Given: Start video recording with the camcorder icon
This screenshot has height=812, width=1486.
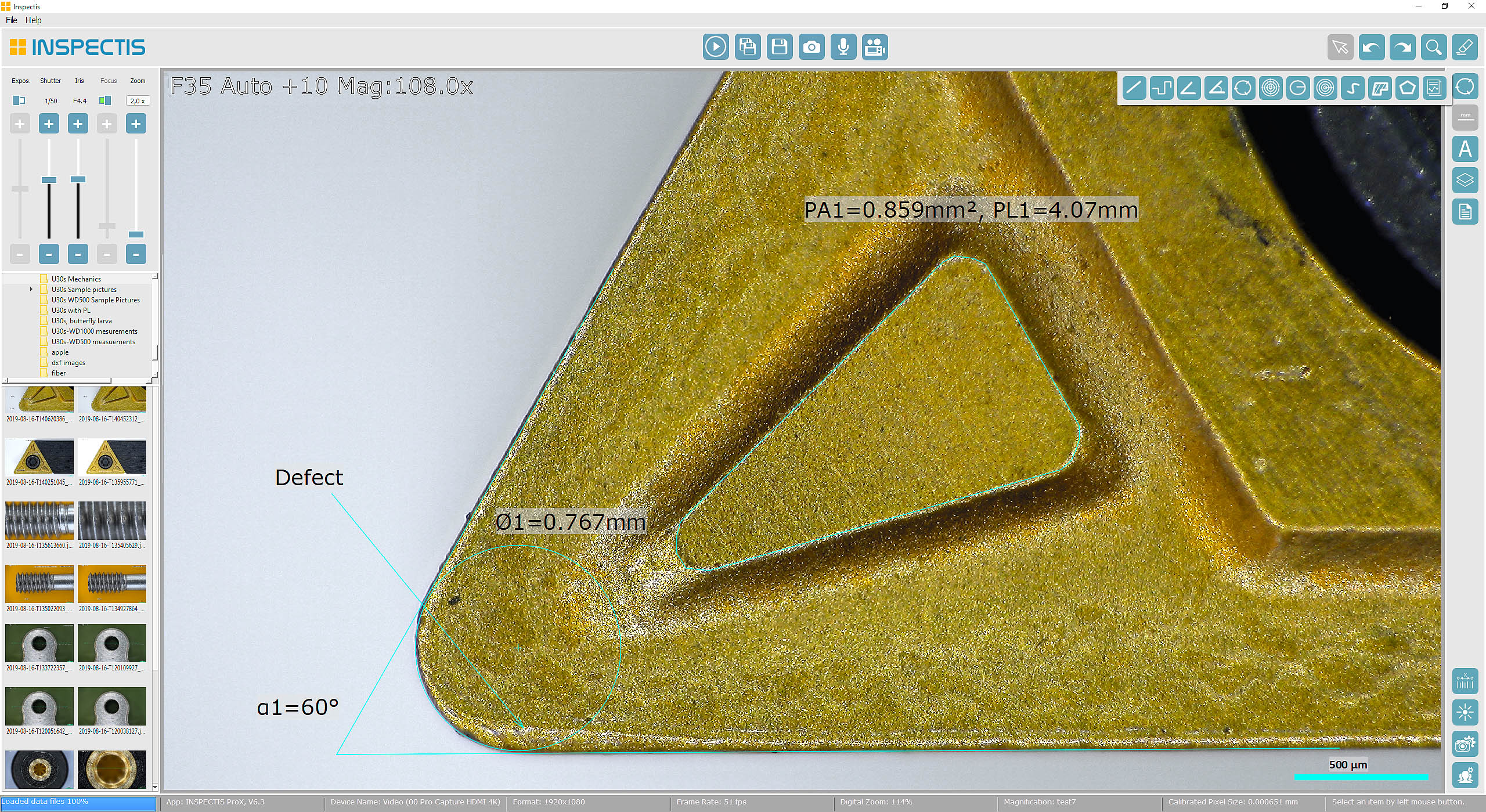Looking at the screenshot, I should 875,47.
